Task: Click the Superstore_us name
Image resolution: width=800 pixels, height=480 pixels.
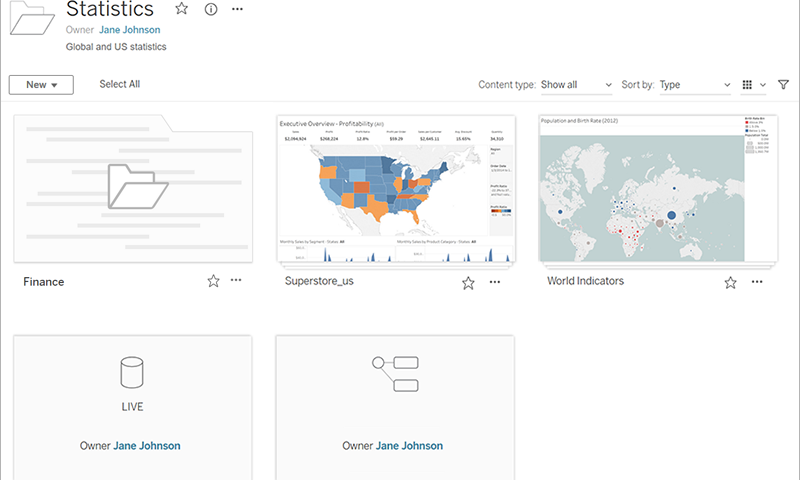Action: [x=319, y=281]
